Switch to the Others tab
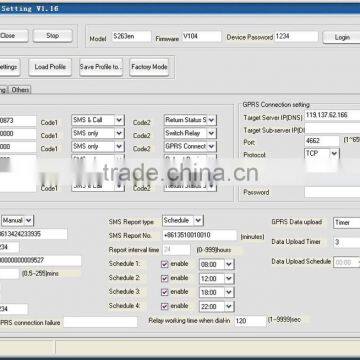The width and height of the screenshot is (360, 360). (x=20, y=90)
